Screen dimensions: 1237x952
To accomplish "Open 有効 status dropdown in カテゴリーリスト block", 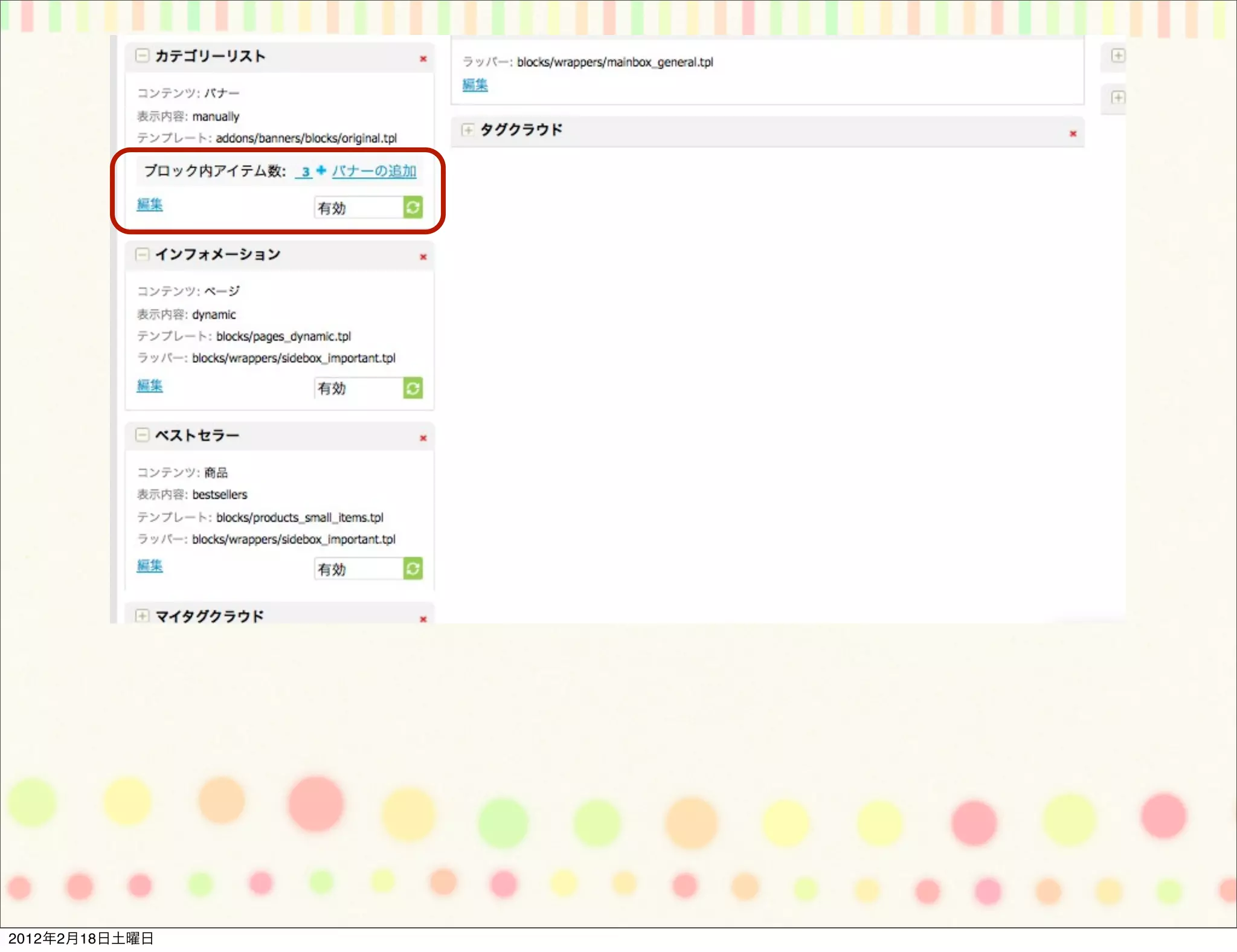I will tap(359, 208).
